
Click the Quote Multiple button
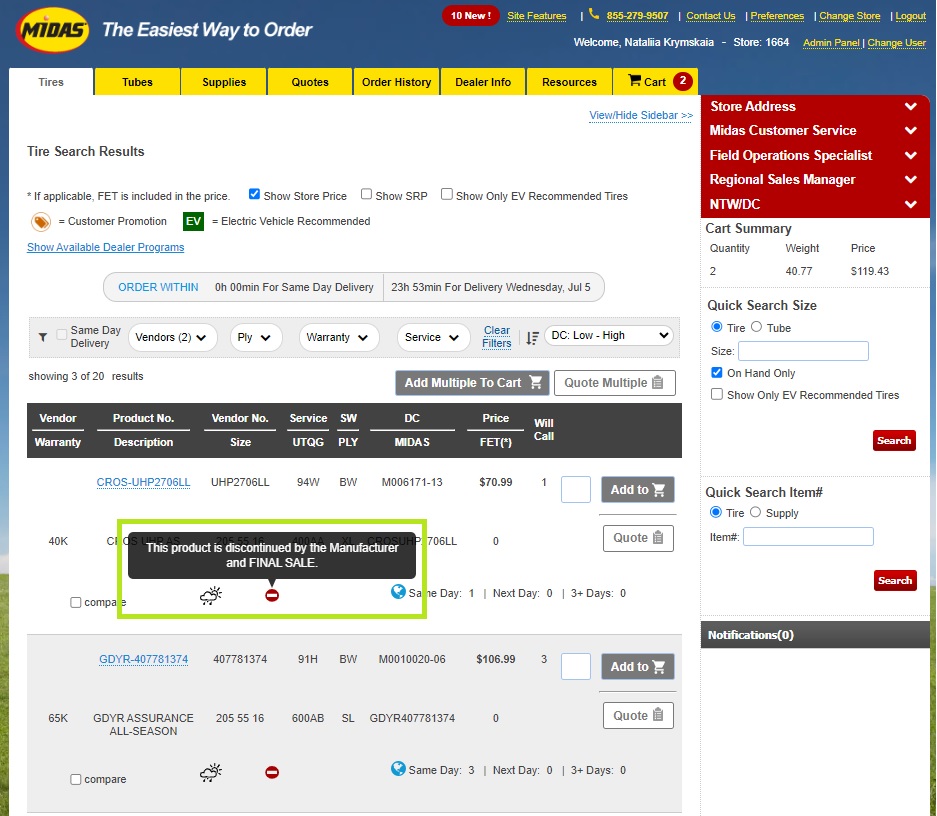[615, 383]
